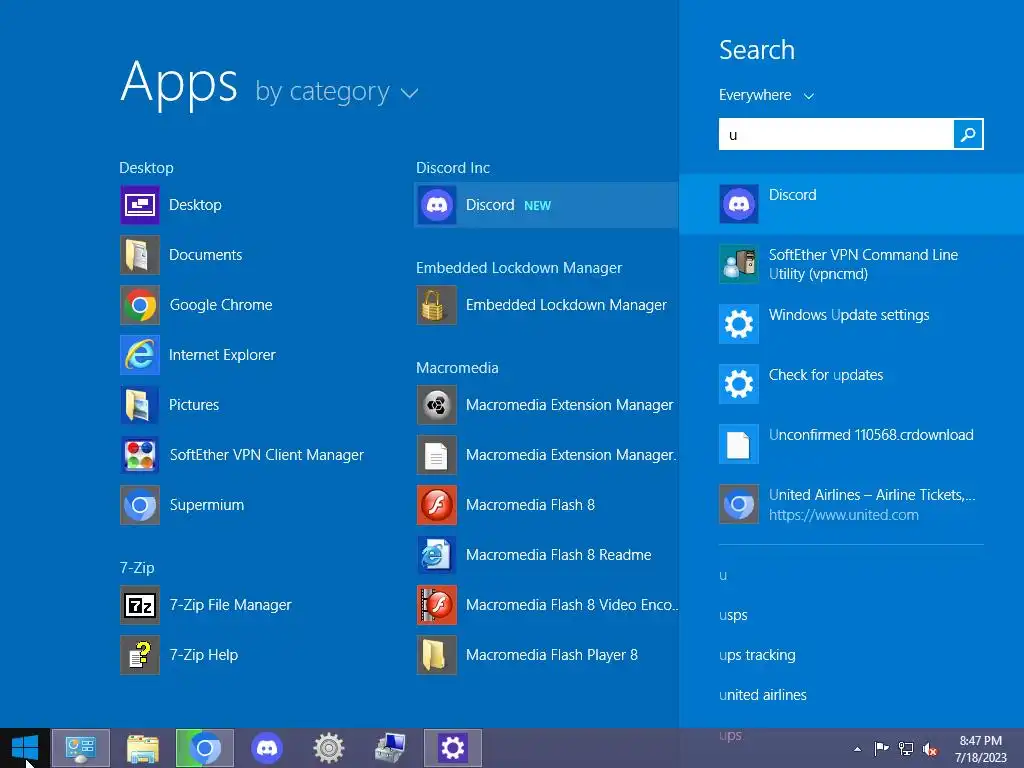1024x768 pixels.
Task: Open the Documents folder icon
Action: click(x=140, y=255)
